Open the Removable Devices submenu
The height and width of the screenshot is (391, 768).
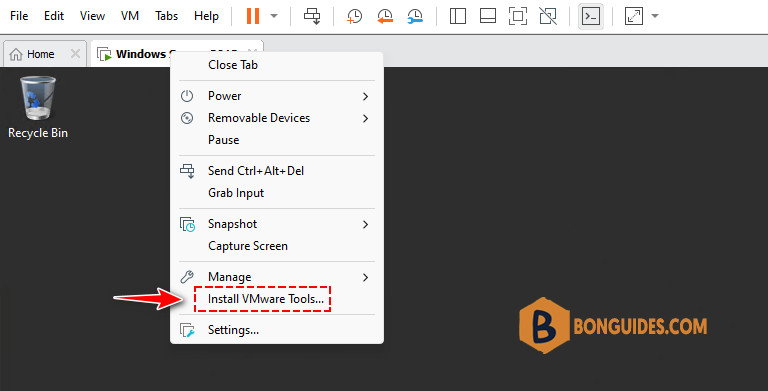tap(277, 118)
